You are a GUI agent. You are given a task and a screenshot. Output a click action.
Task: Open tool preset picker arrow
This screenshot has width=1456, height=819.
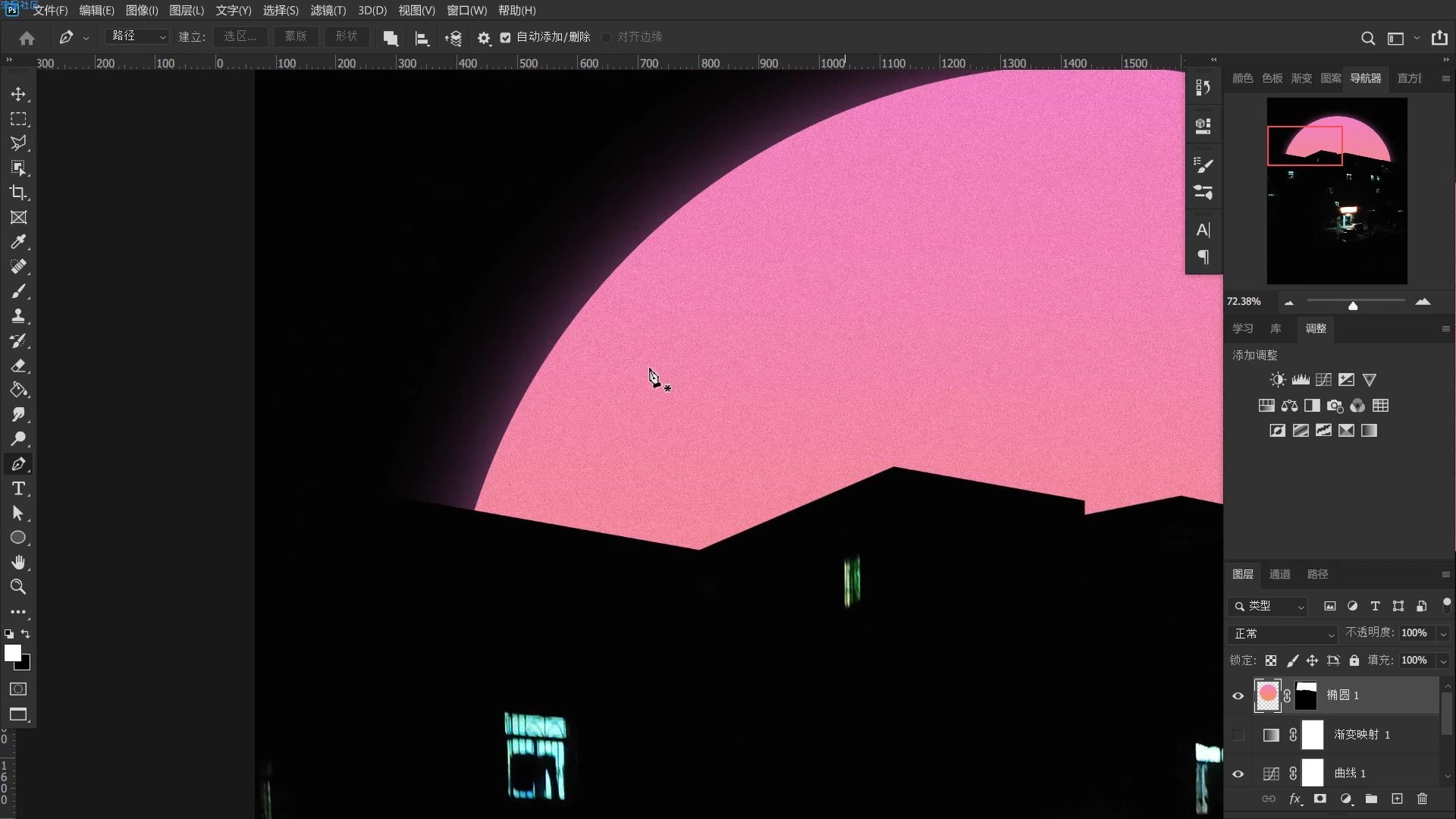pos(86,38)
